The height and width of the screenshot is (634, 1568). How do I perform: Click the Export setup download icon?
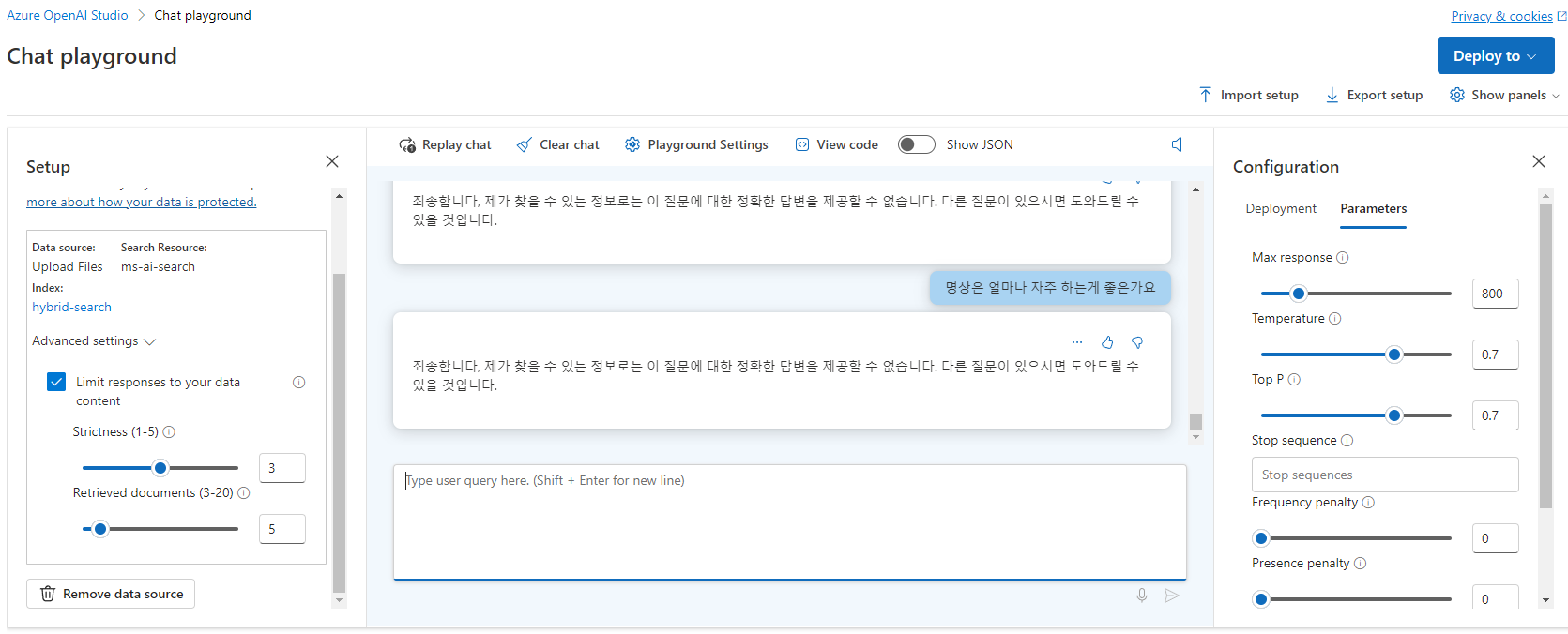point(1332,95)
